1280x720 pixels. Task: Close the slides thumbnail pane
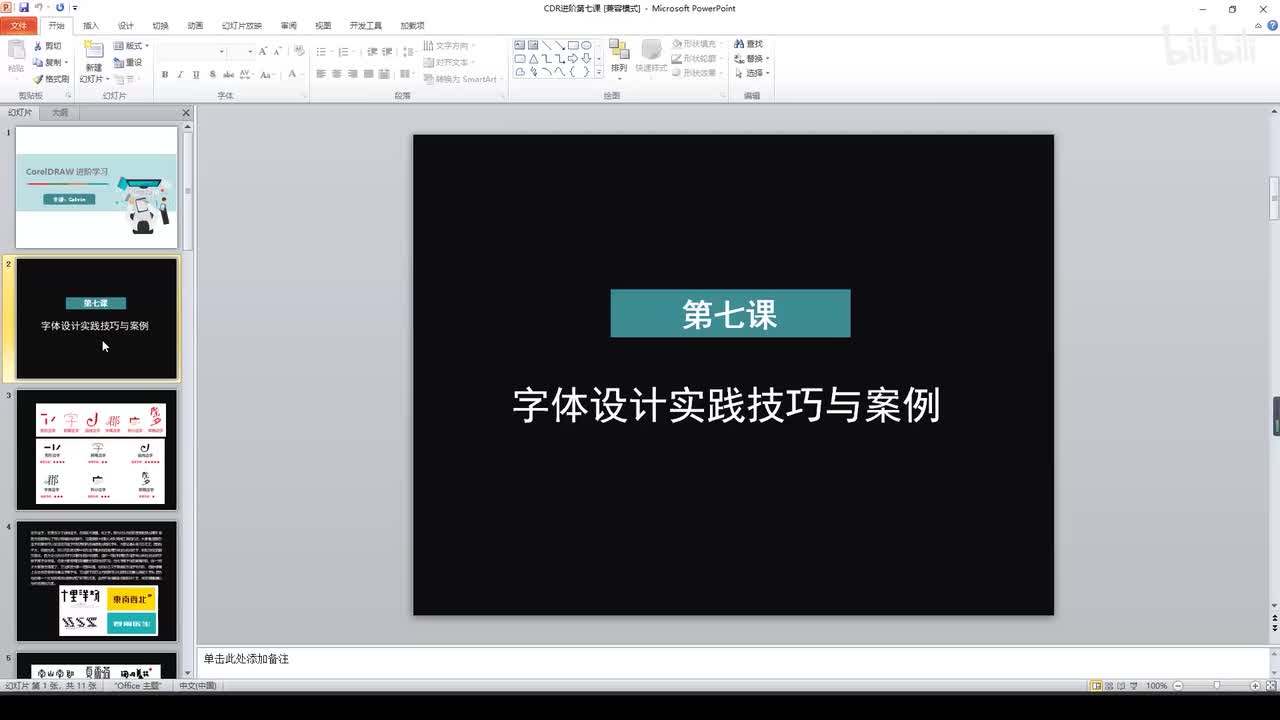tap(186, 113)
